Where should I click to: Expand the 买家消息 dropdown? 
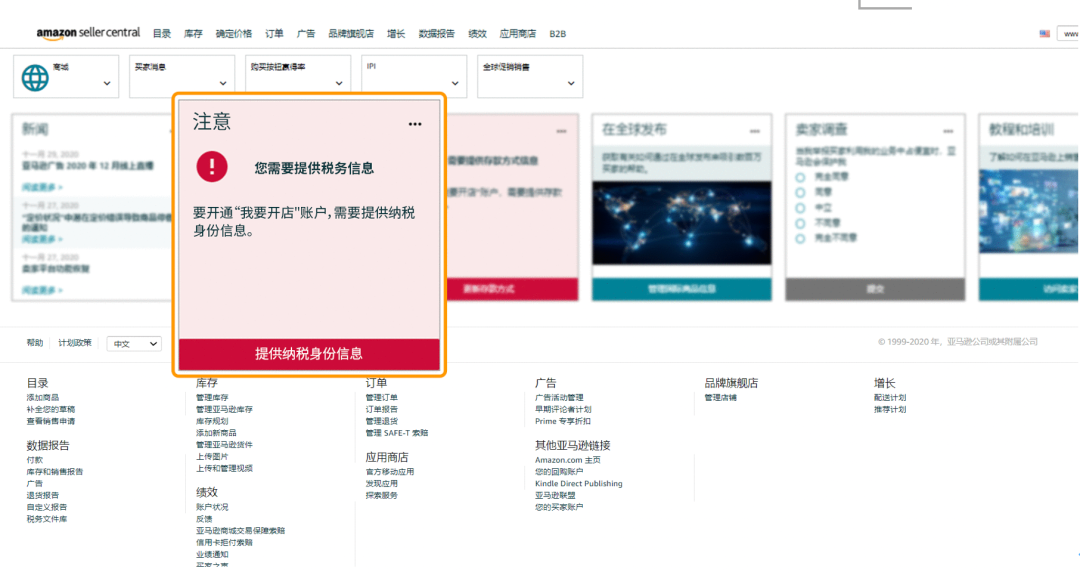(181, 76)
